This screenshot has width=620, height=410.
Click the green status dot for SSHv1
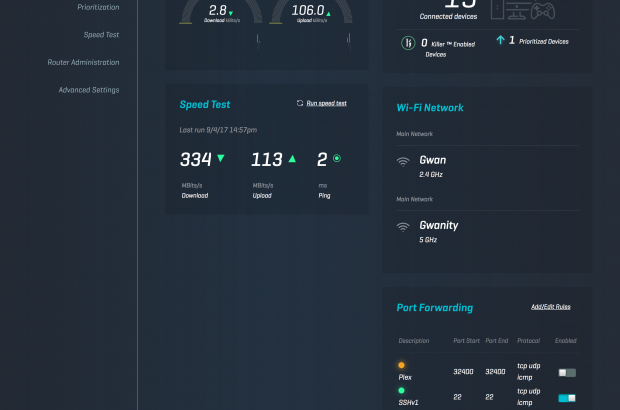click(402, 391)
